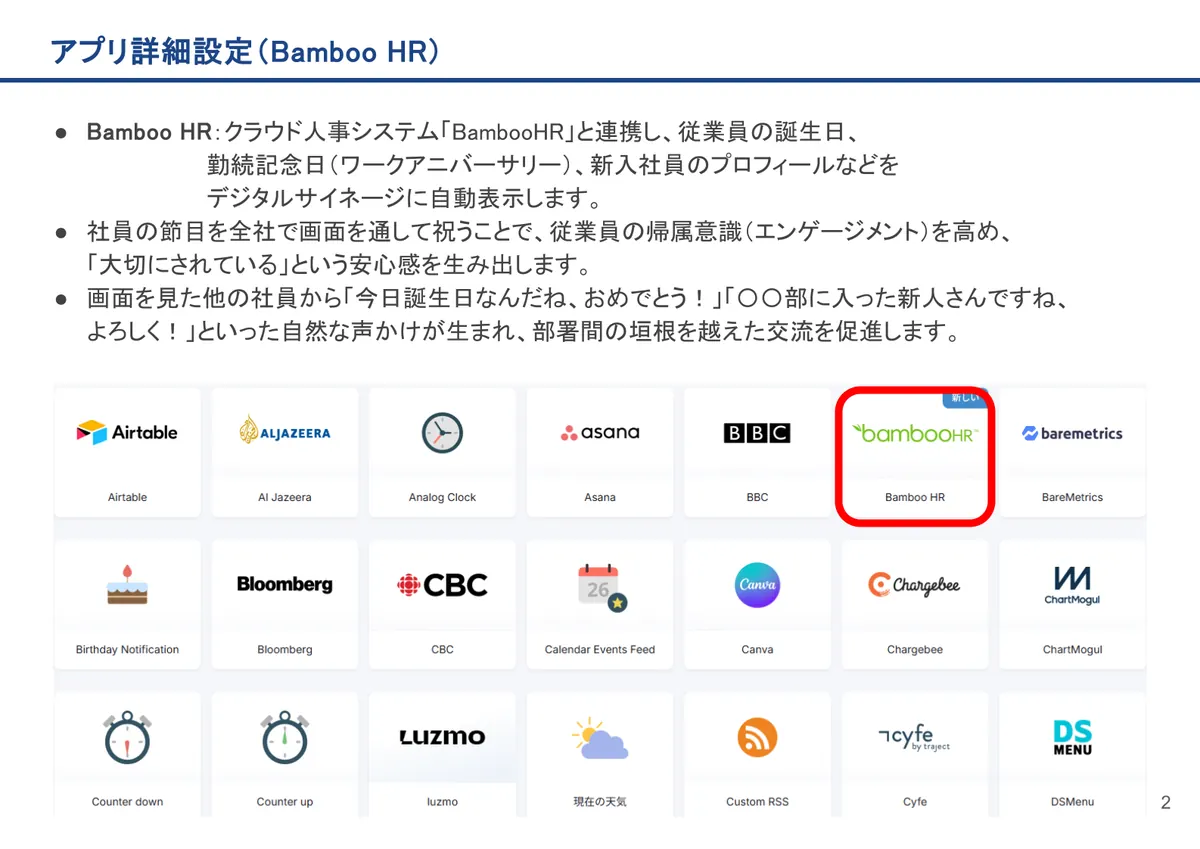Click the BareMetrics caption text
Image resolution: width=1200 pixels, height=849 pixels.
pyautogui.click(x=1072, y=497)
